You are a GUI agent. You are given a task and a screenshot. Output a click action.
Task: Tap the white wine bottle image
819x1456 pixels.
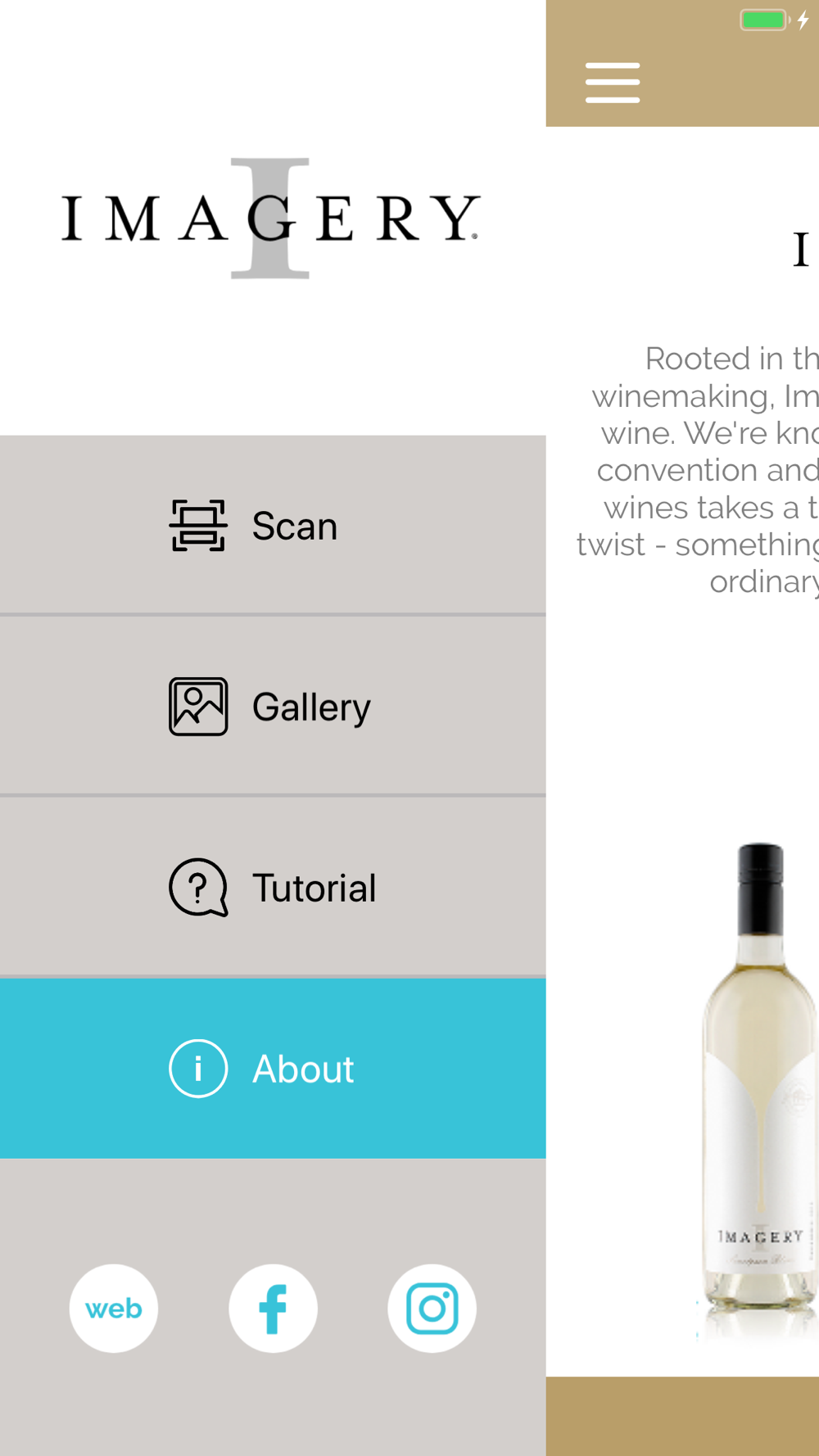758,1089
